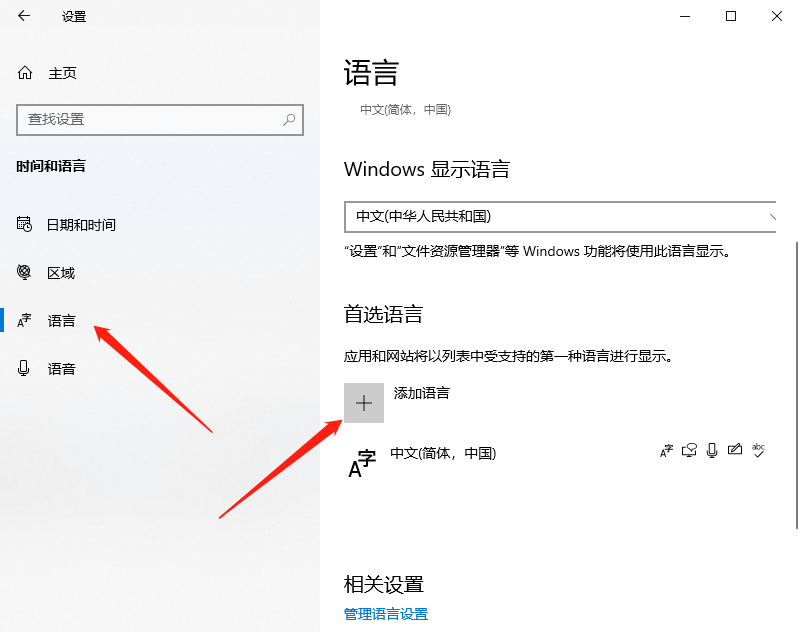Click the language A字 sidebar icon
Image resolution: width=800 pixels, height=632 pixels.
(x=24, y=320)
